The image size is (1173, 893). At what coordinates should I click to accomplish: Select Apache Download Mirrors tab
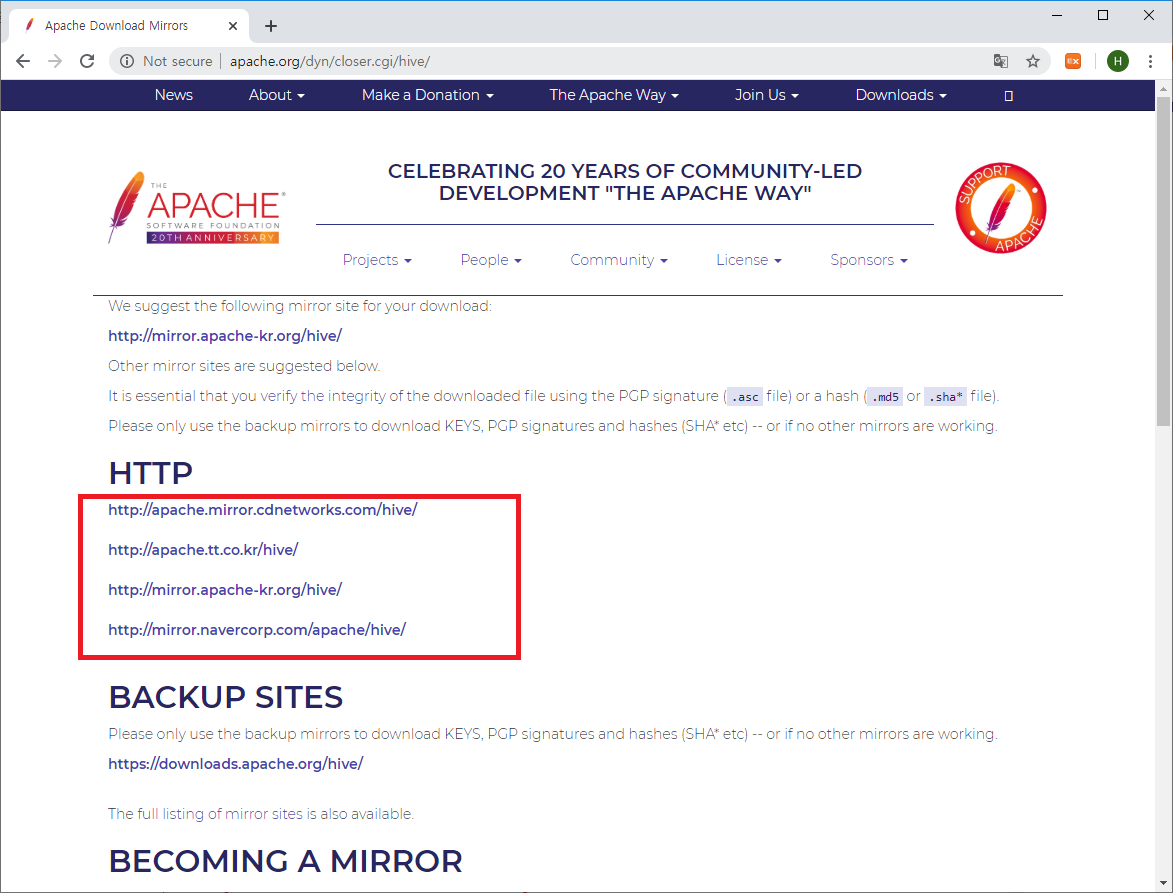coord(128,25)
